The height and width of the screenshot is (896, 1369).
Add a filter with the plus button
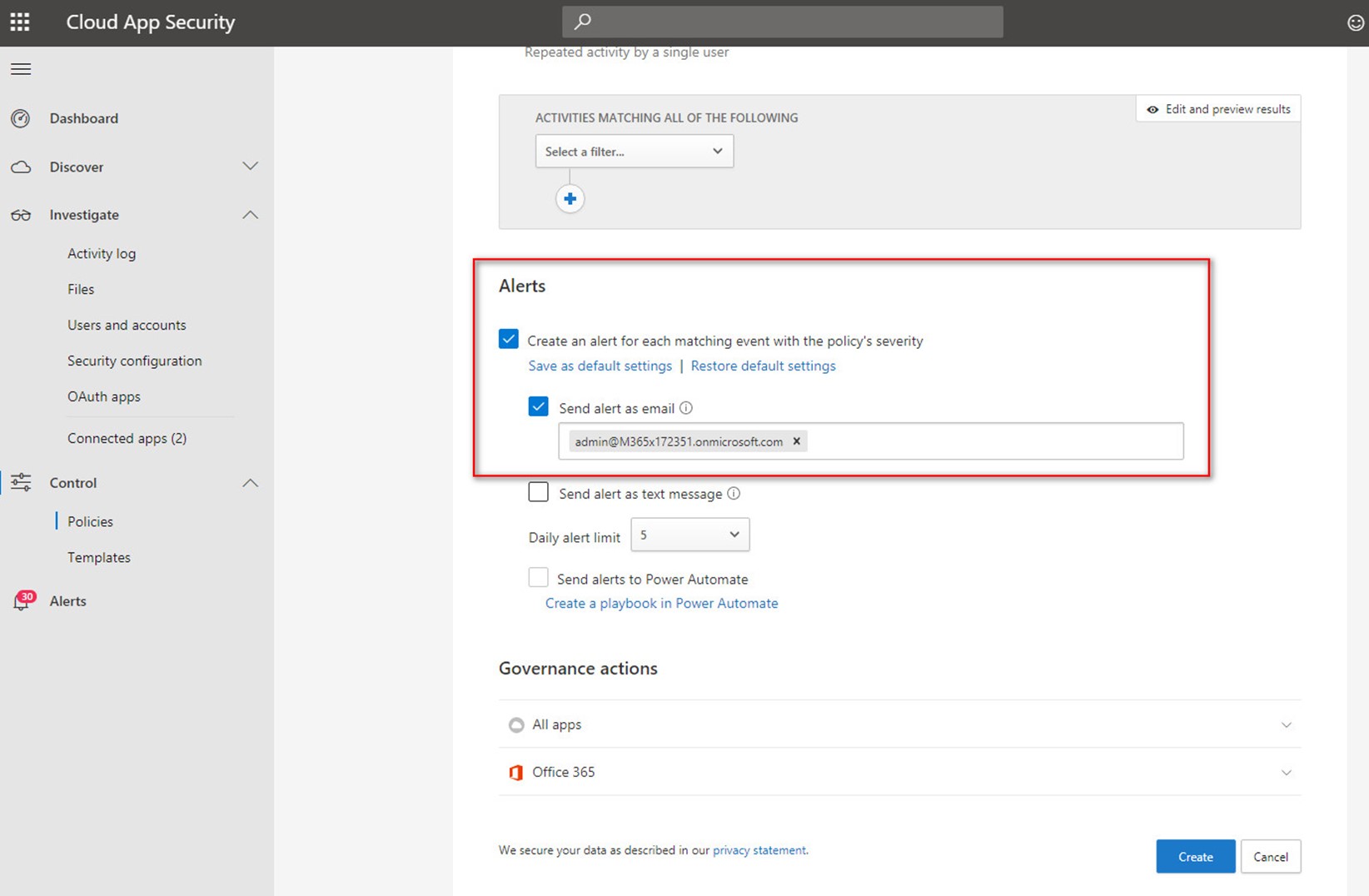pos(570,199)
